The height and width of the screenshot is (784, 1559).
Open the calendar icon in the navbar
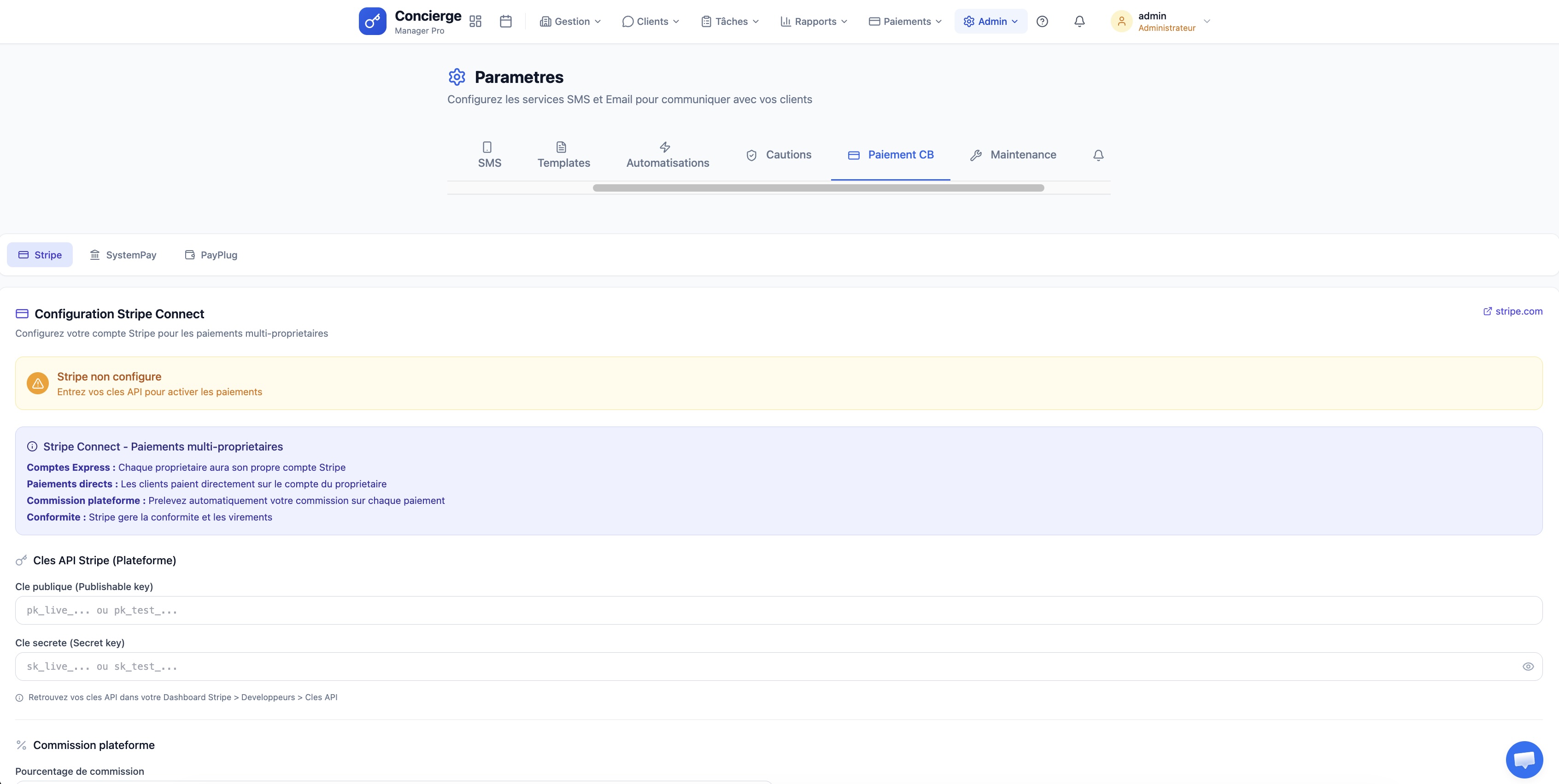tap(506, 21)
